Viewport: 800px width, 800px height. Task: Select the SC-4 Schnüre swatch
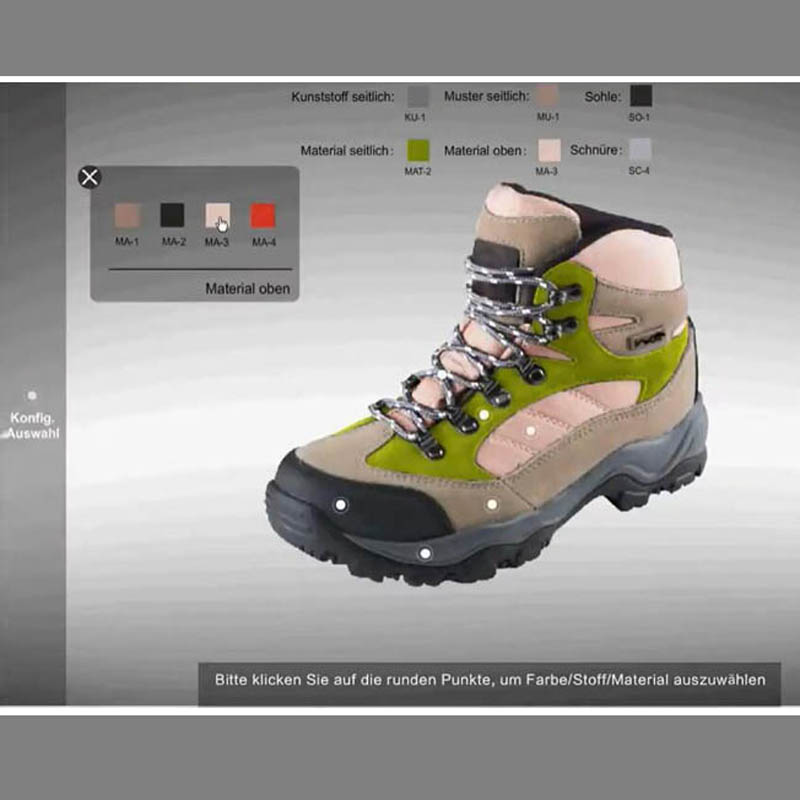tap(640, 151)
